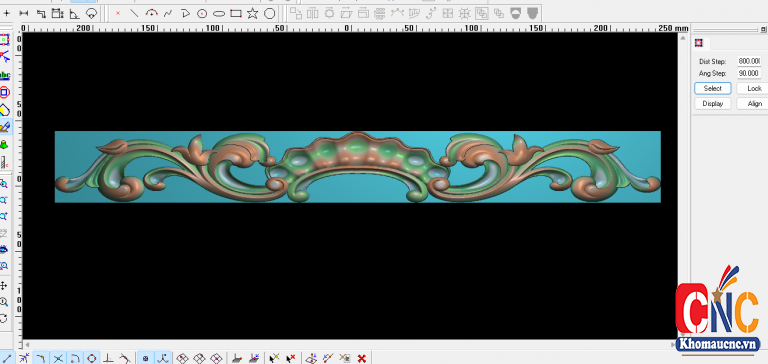Click the last shield-shaped shading icon
Viewport: 768px width, 364px height.
click(x=533, y=14)
